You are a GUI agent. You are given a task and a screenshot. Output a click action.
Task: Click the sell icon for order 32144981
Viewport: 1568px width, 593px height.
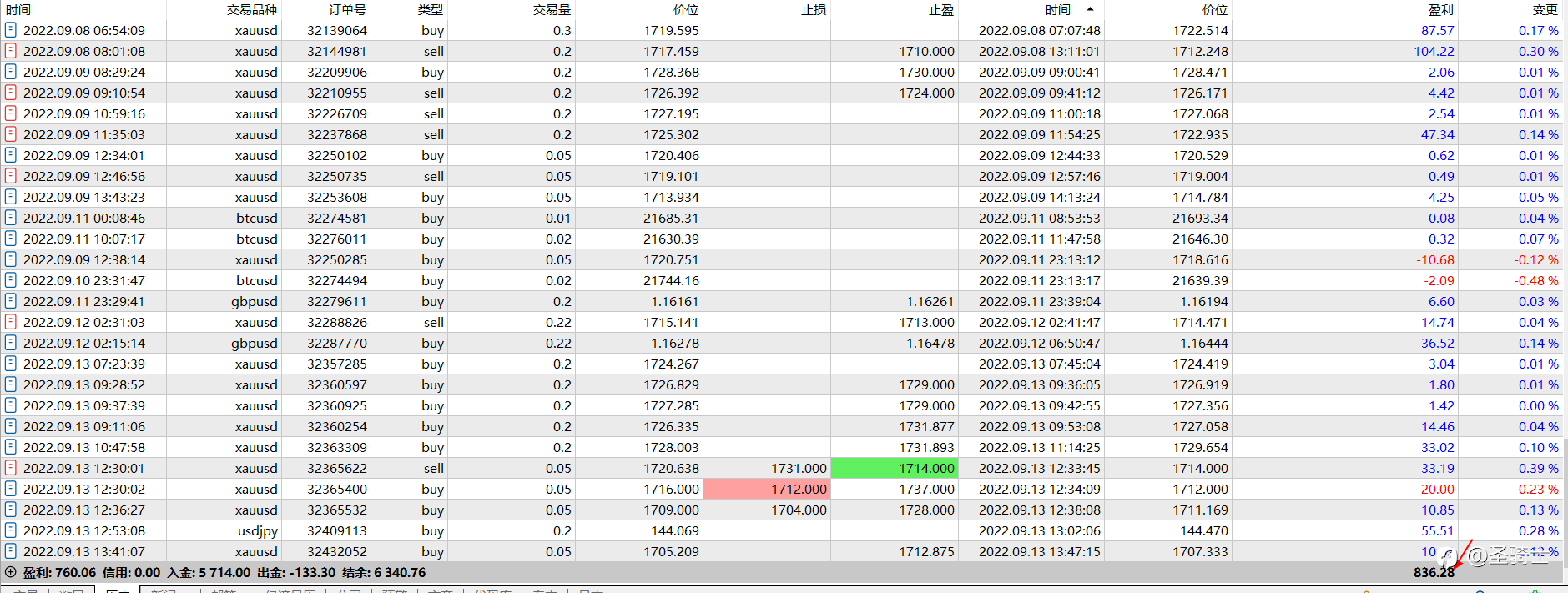pyautogui.click(x=11, y=51)
